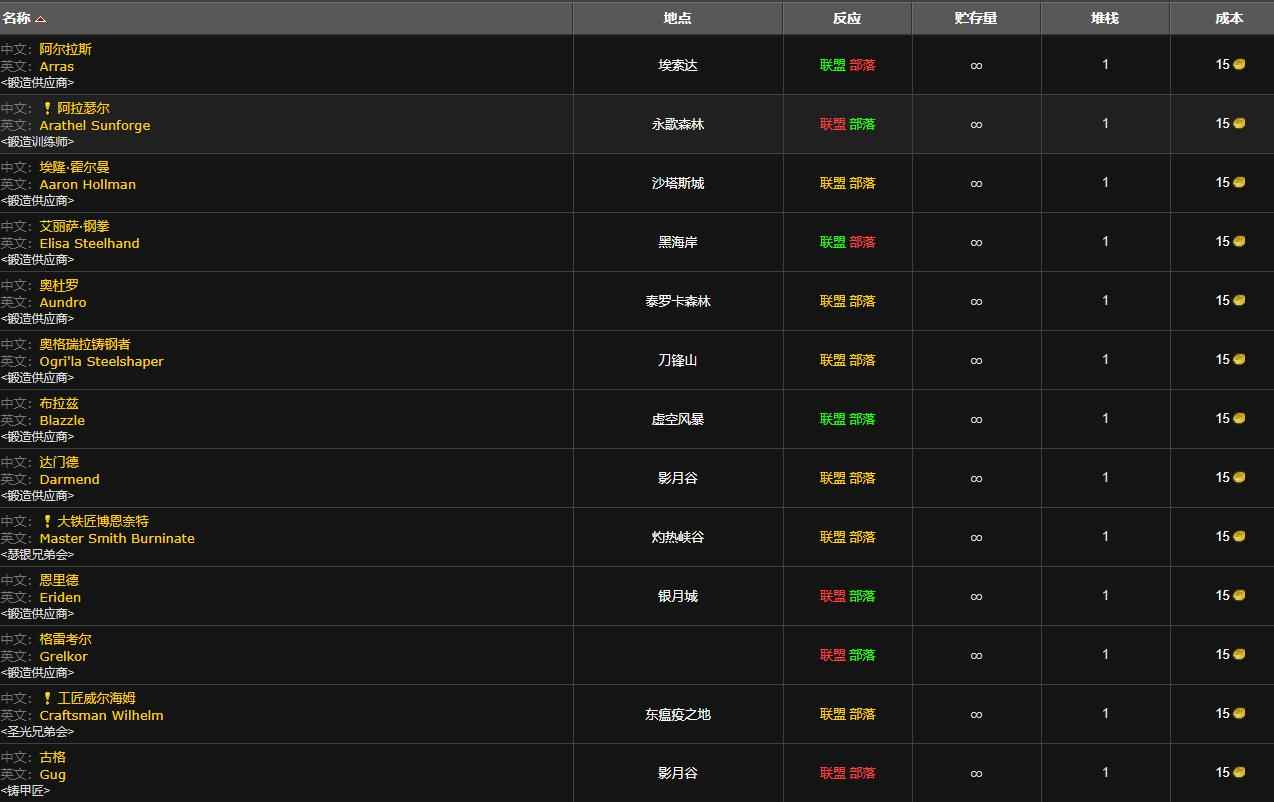The width and height of the screenshot is (1274, 802).
Task: Click the 联盟 部落 reaction in Eriden row
Action: 847,596
